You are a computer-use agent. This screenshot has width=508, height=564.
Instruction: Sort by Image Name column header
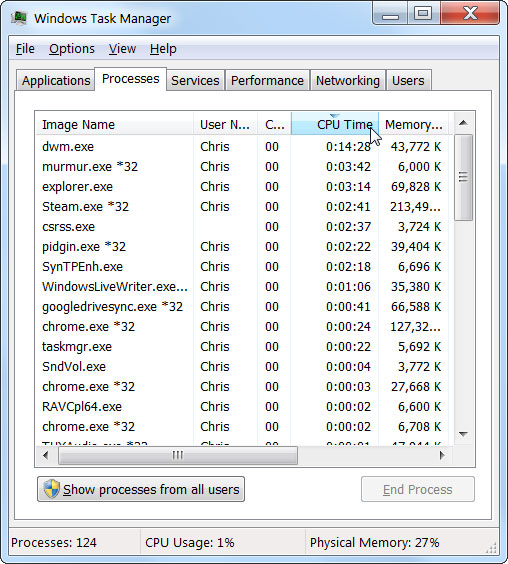tap(114, 124)
